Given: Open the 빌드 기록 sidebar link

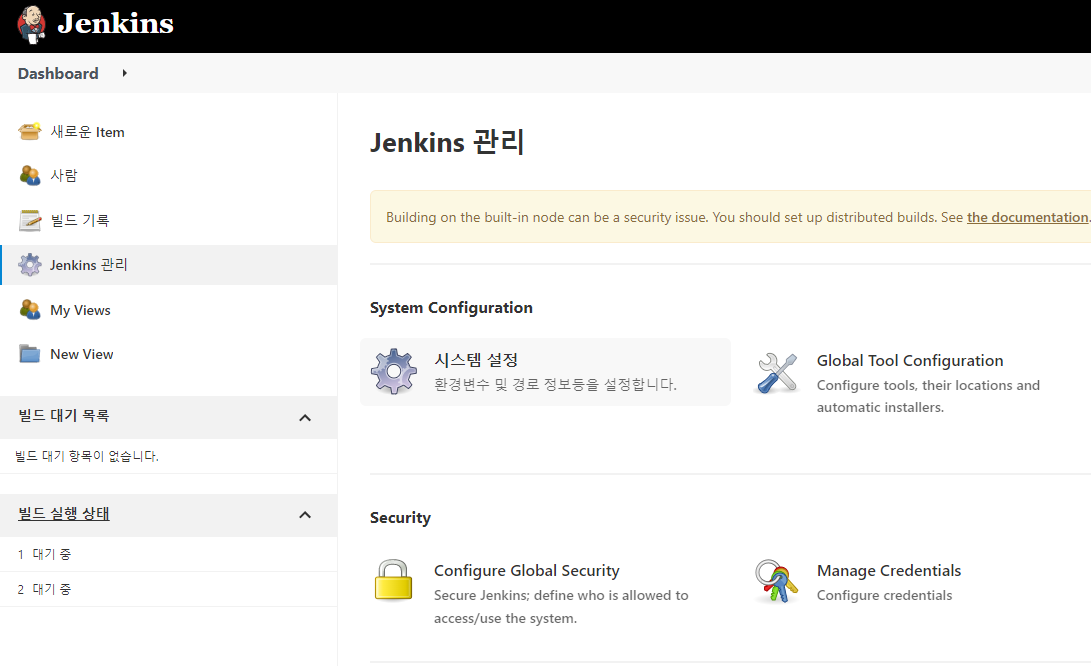Looking at the screenshot, I should 80,220.
